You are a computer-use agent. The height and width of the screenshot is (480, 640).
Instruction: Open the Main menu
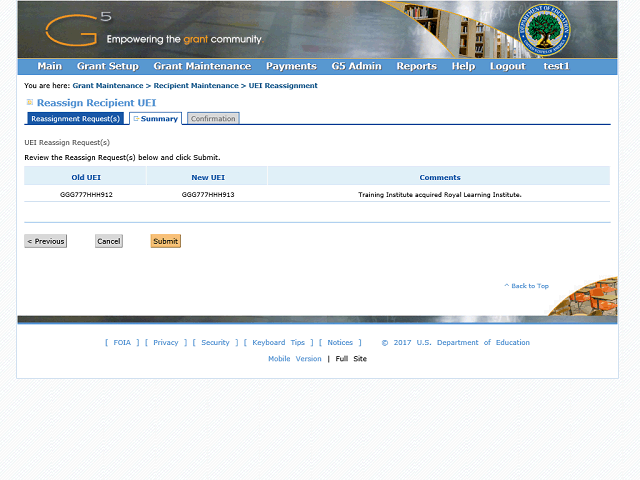point(49,66)
